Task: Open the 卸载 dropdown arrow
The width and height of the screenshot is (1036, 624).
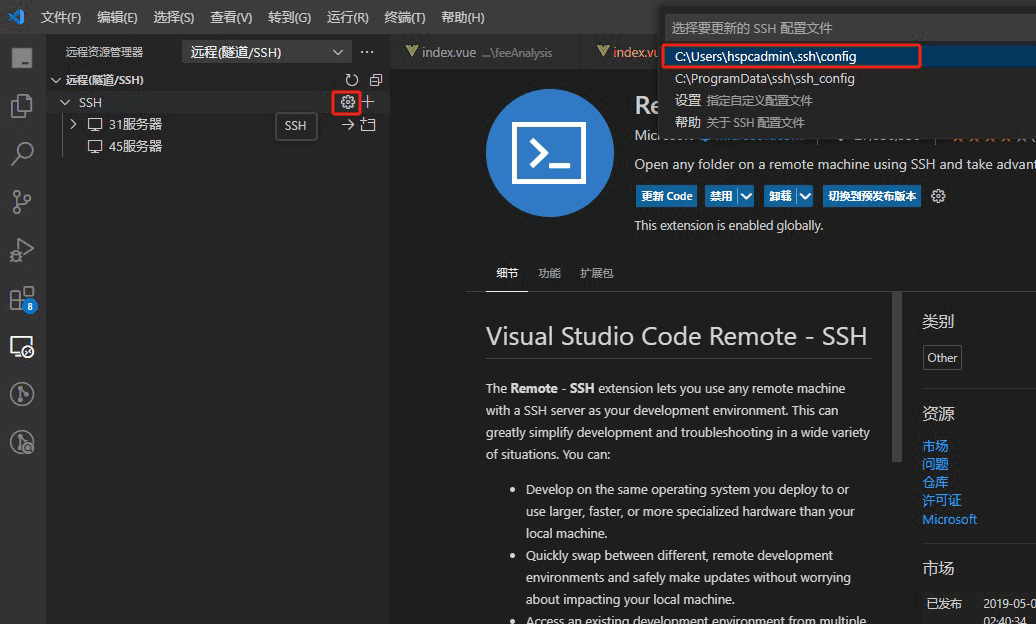Action: (805, 196)
